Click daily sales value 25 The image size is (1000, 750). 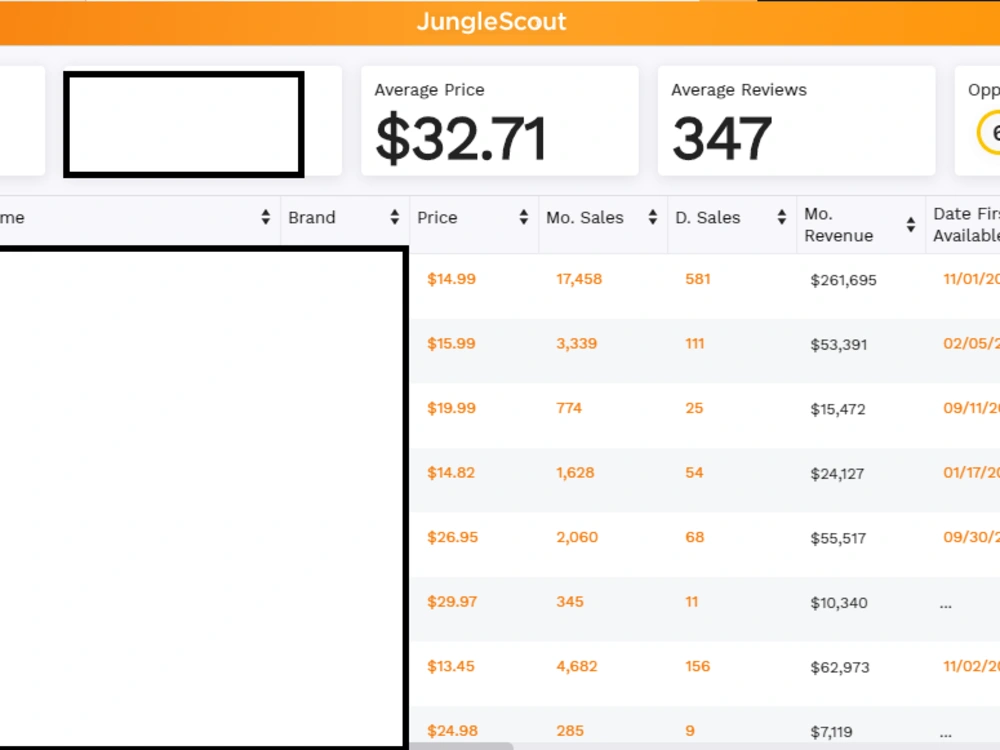(695, 408)
